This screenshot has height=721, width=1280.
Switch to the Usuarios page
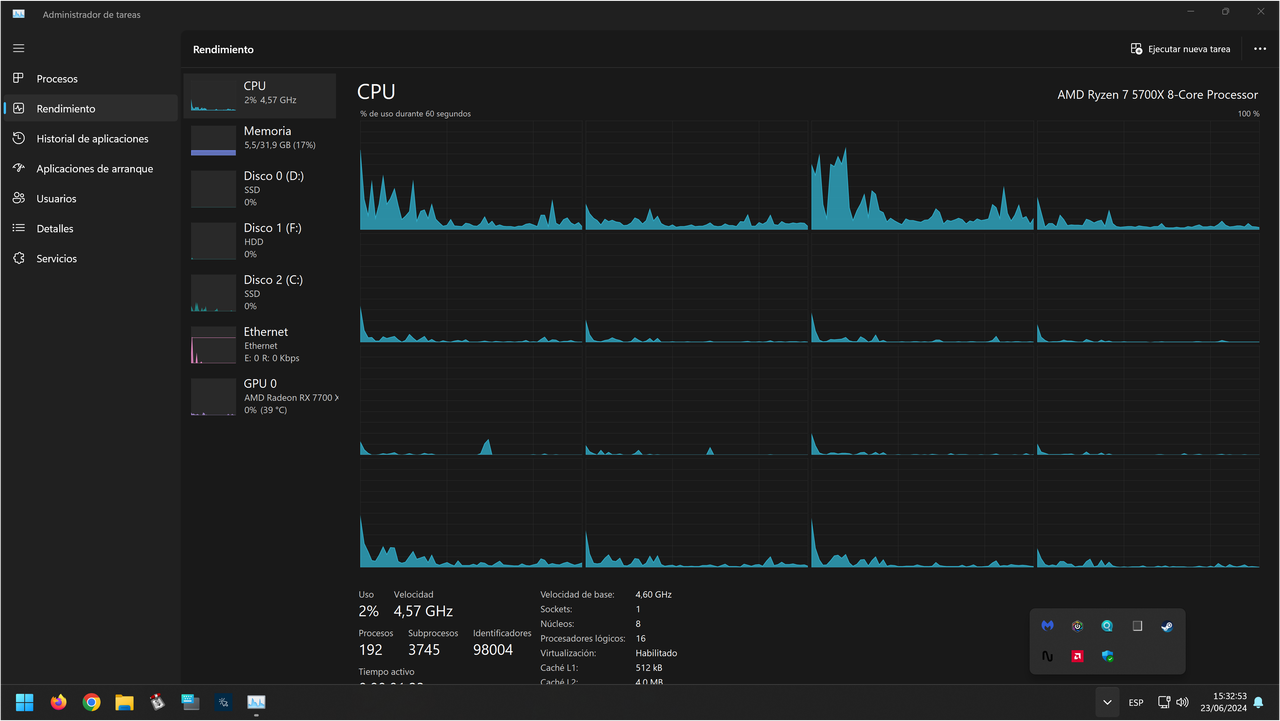point(90,198)
